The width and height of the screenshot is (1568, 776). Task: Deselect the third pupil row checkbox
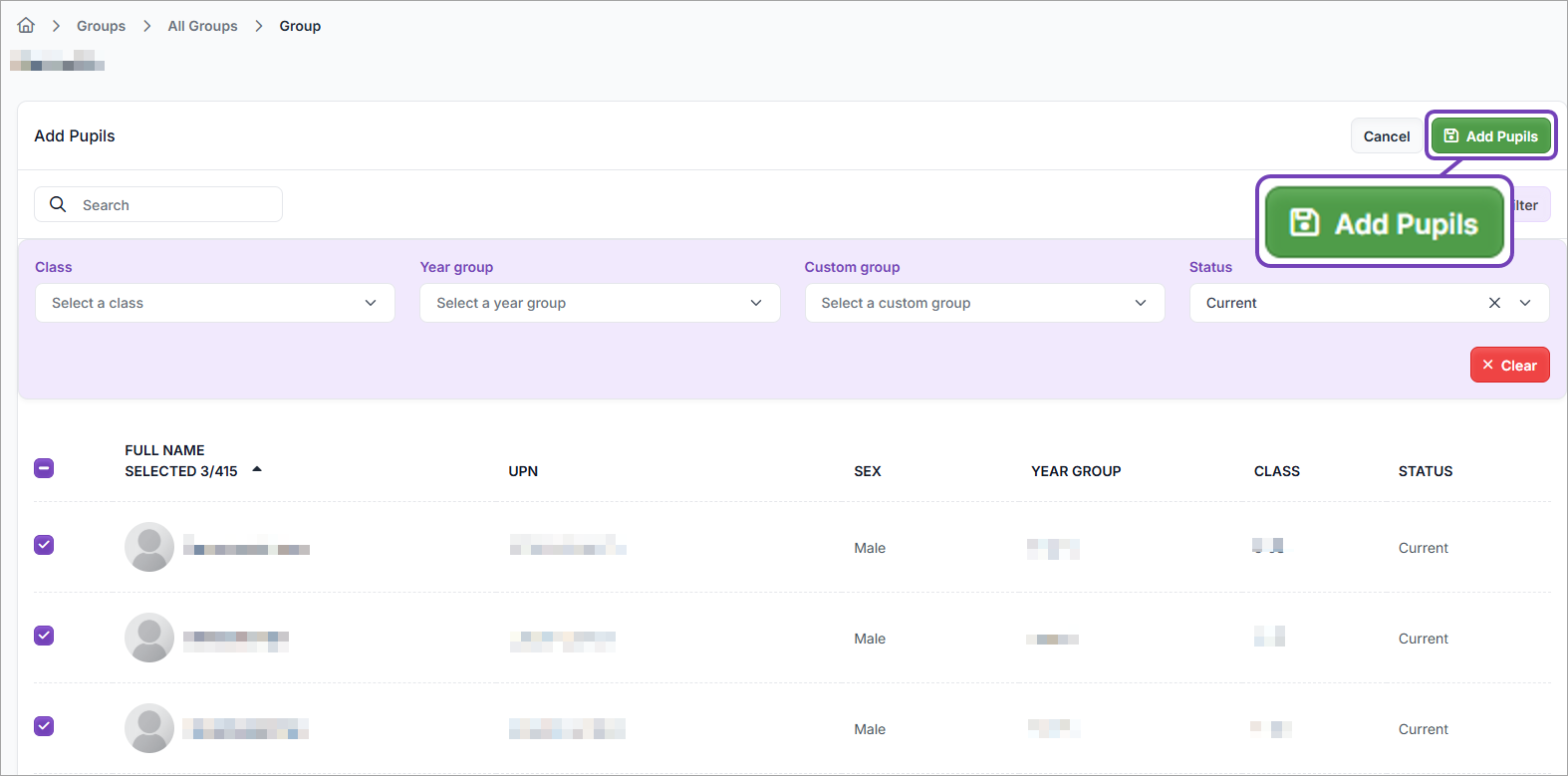44,726
